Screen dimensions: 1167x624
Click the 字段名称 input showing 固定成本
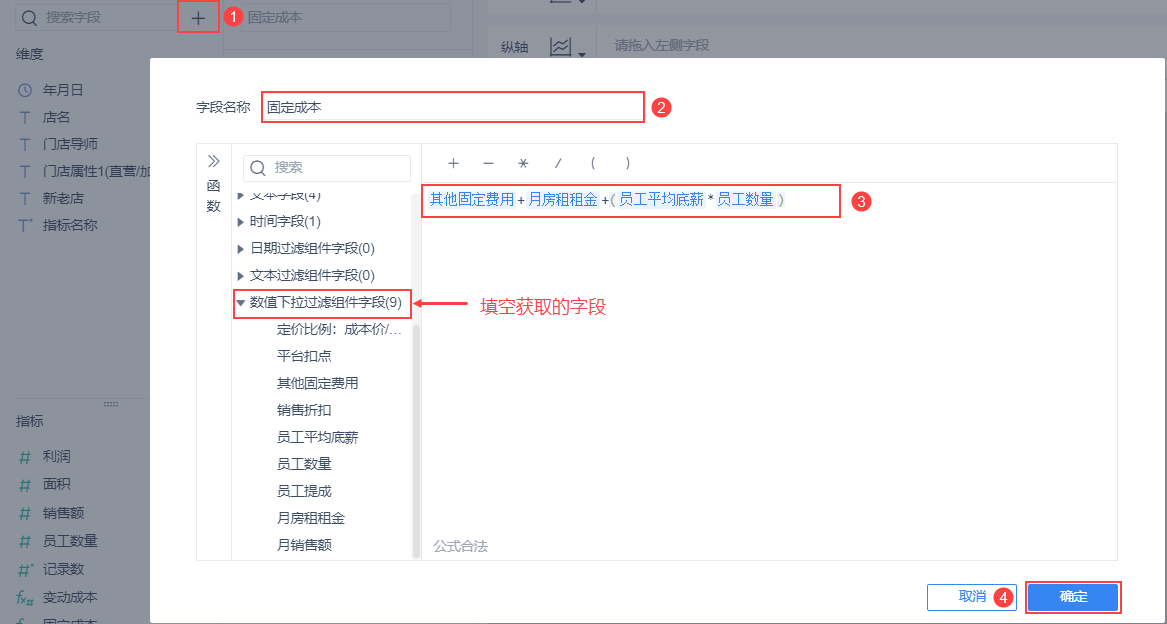pyautogui.click(x=450, y=106)
